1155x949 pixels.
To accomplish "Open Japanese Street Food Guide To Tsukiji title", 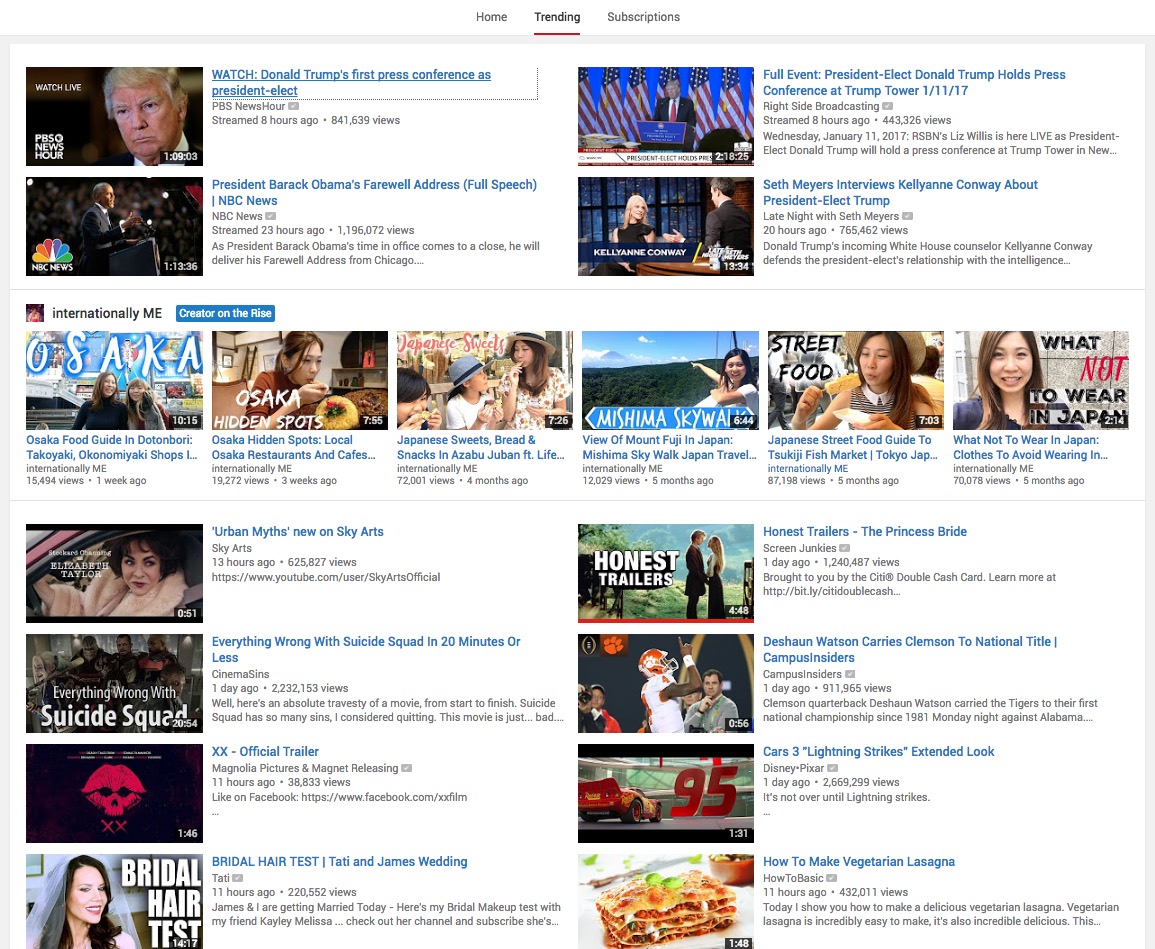I will tap(853, 447).
